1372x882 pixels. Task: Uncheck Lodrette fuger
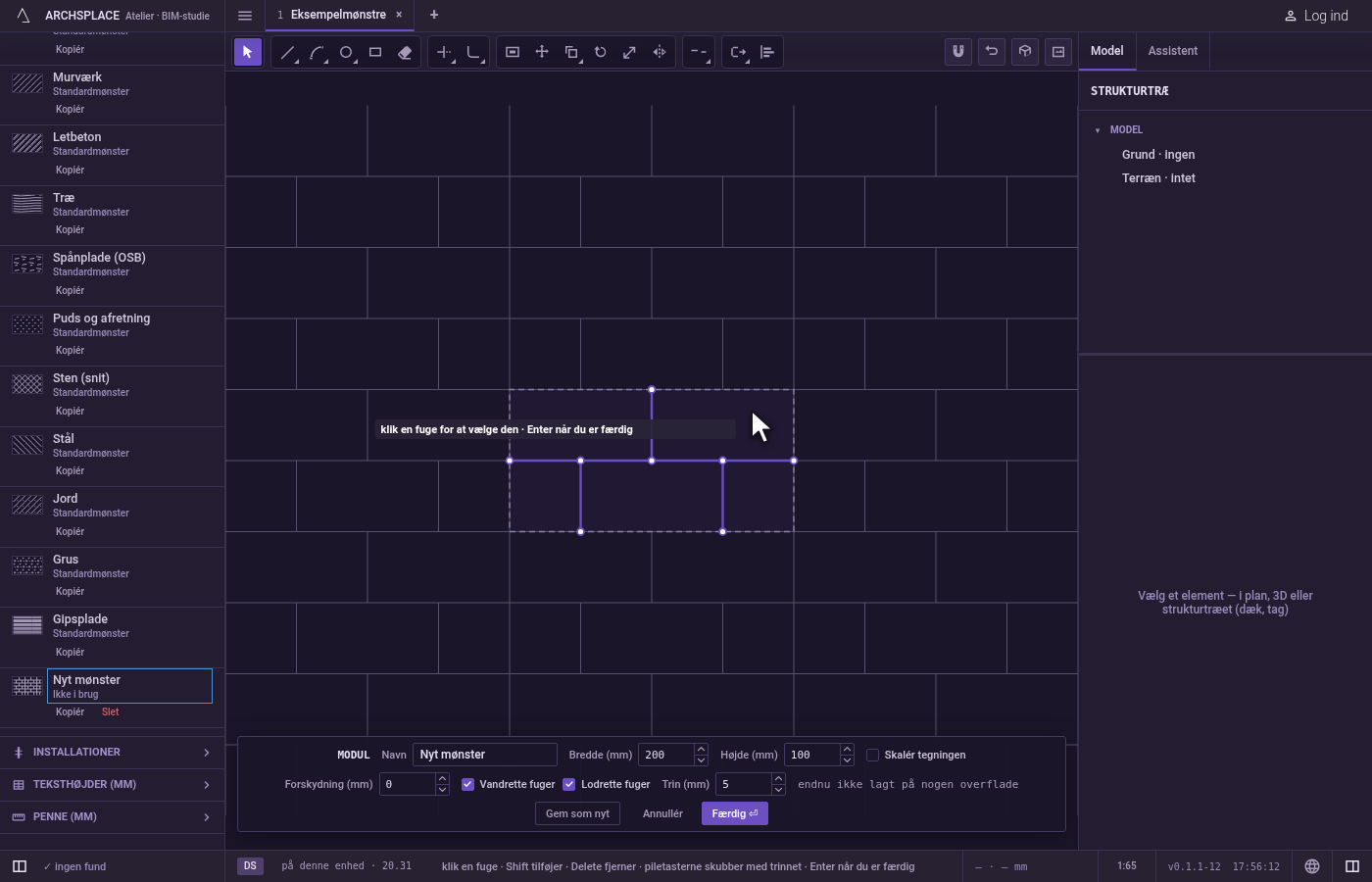568,784
